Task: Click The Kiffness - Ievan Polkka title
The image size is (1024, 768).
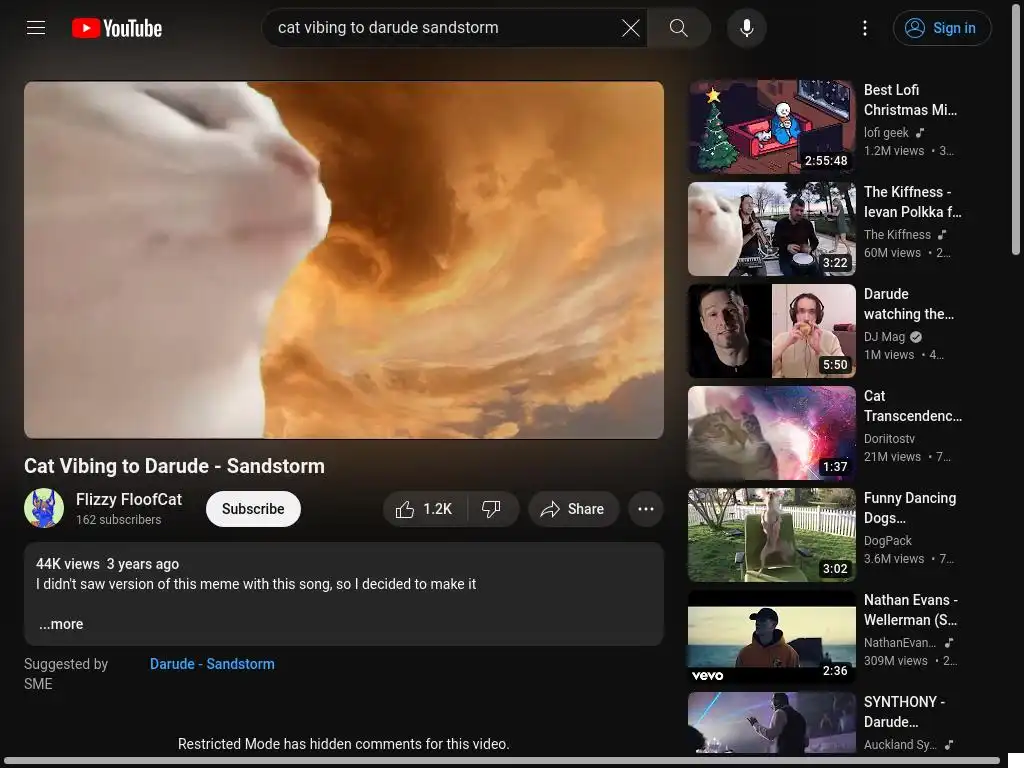Action: click(x=912, y=202)
